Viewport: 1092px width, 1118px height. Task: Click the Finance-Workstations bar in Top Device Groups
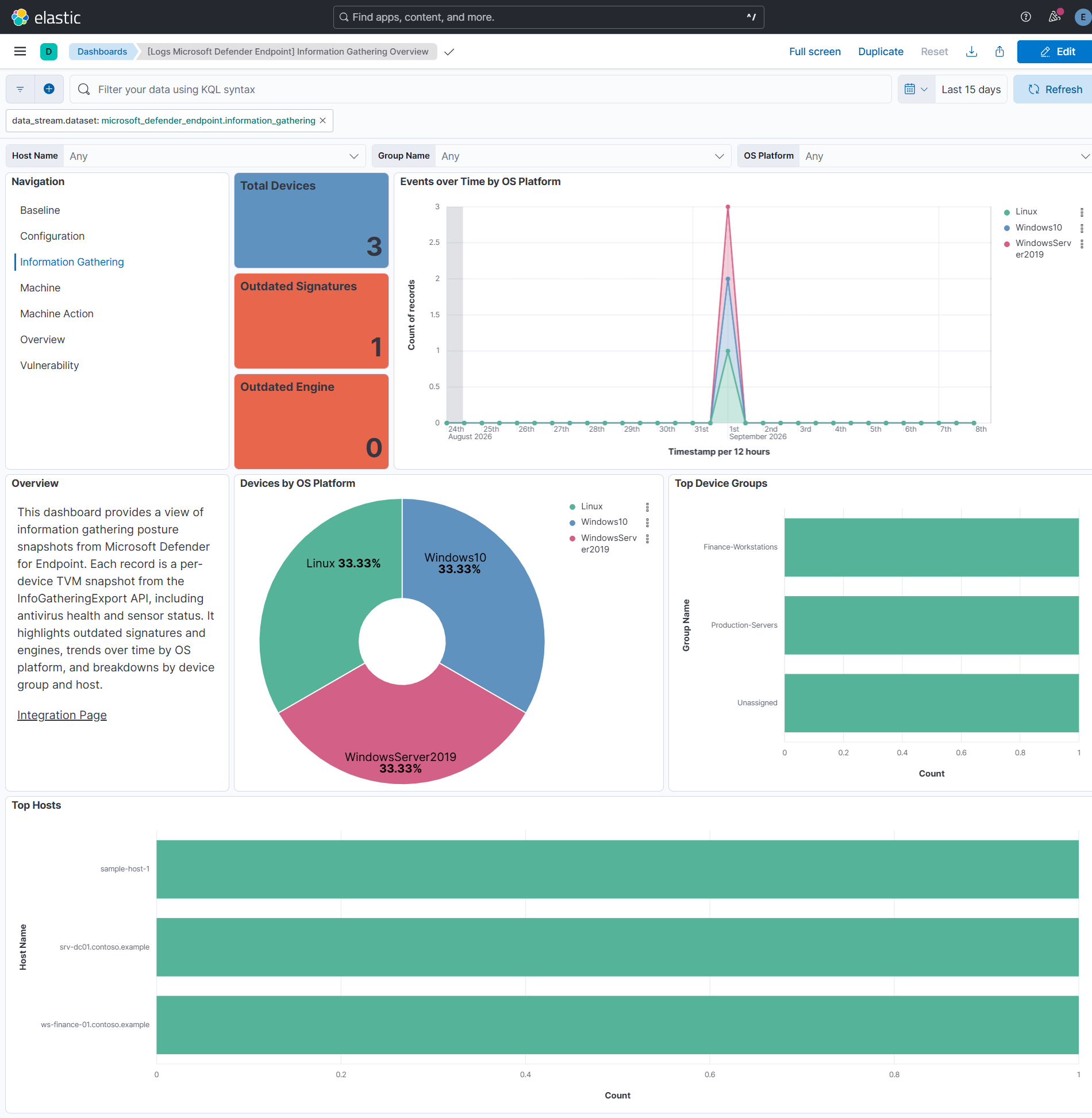pos(932,547)
